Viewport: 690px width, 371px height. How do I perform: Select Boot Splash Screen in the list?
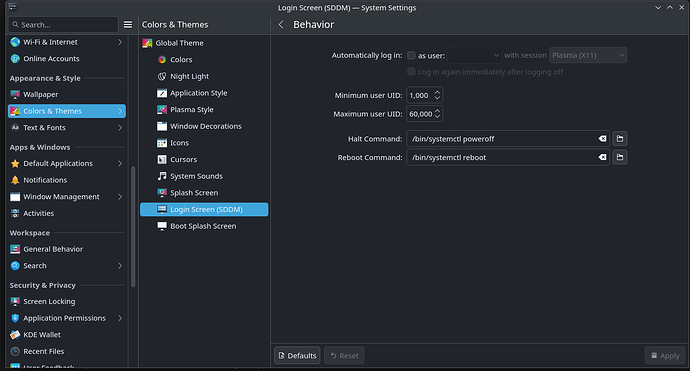pos(204,226)
